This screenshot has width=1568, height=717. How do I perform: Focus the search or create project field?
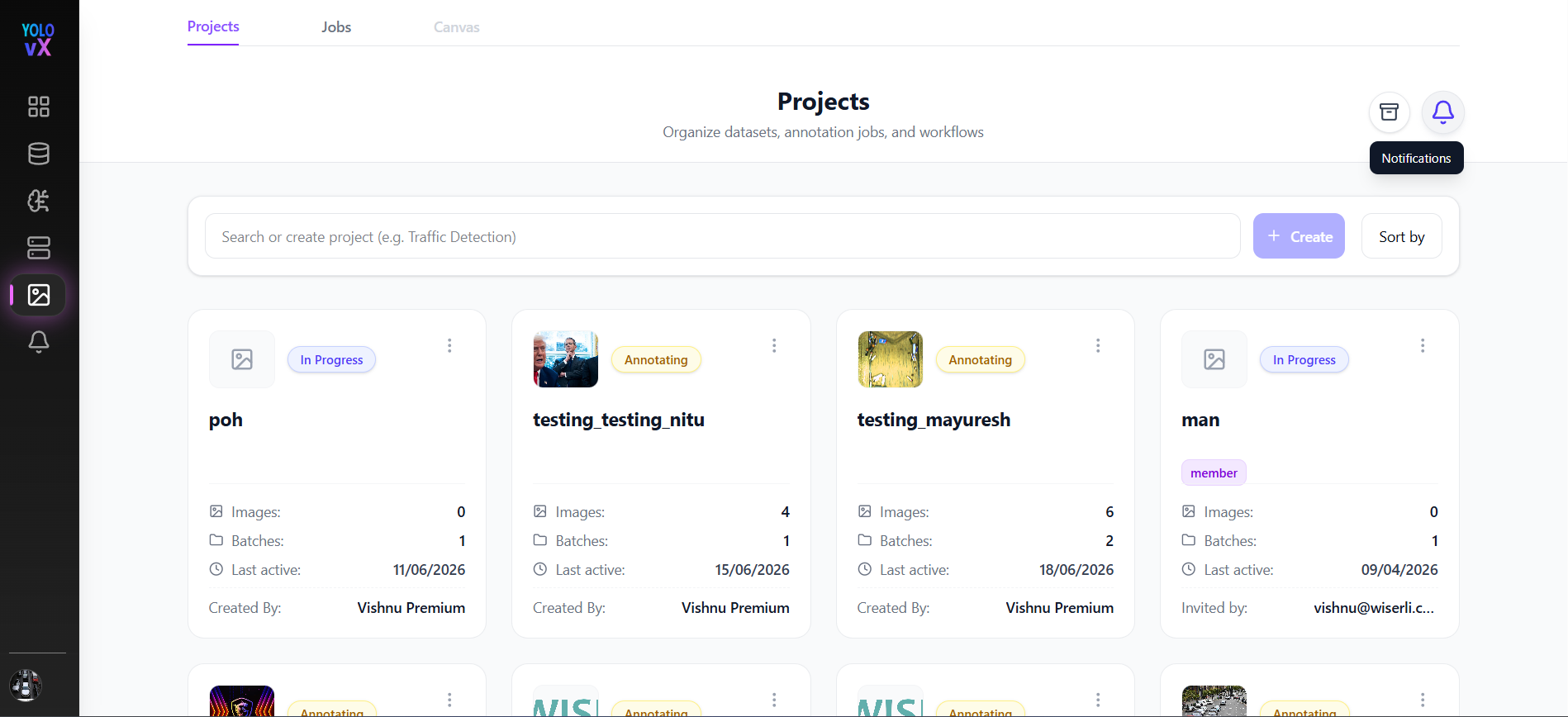723,236
